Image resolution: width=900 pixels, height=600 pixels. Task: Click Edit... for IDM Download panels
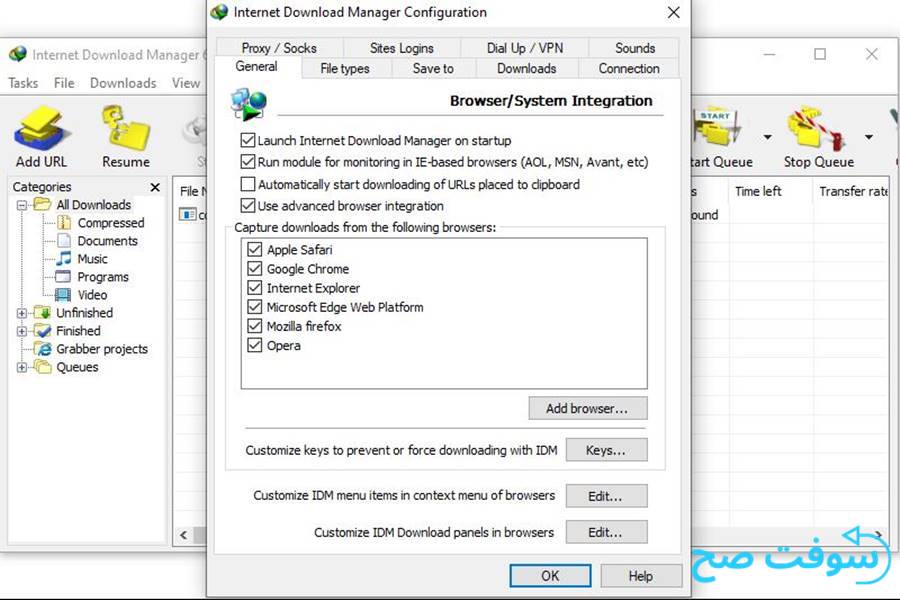(x=606, y=532)
